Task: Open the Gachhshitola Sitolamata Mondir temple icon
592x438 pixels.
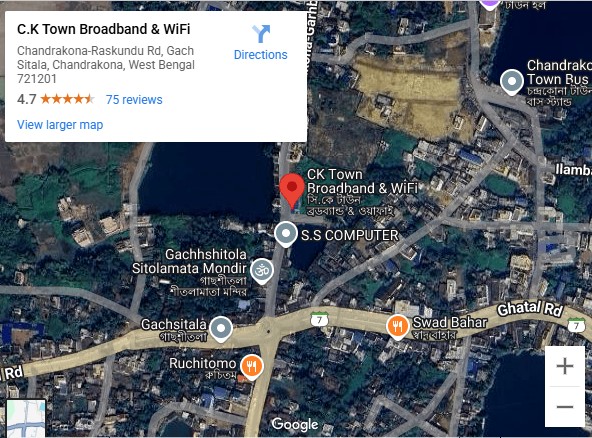Action: 262,271
